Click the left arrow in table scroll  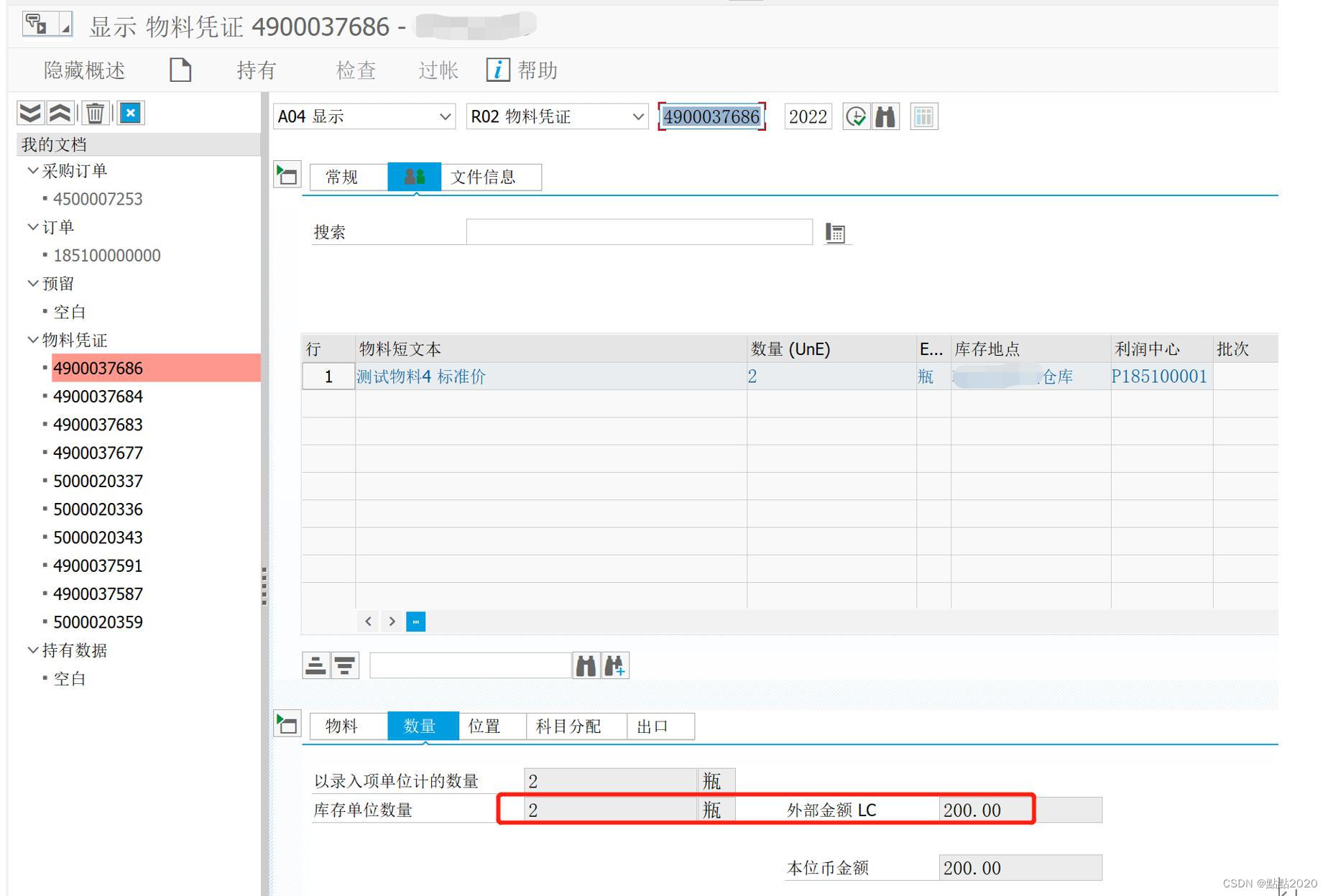pos(368,622)
